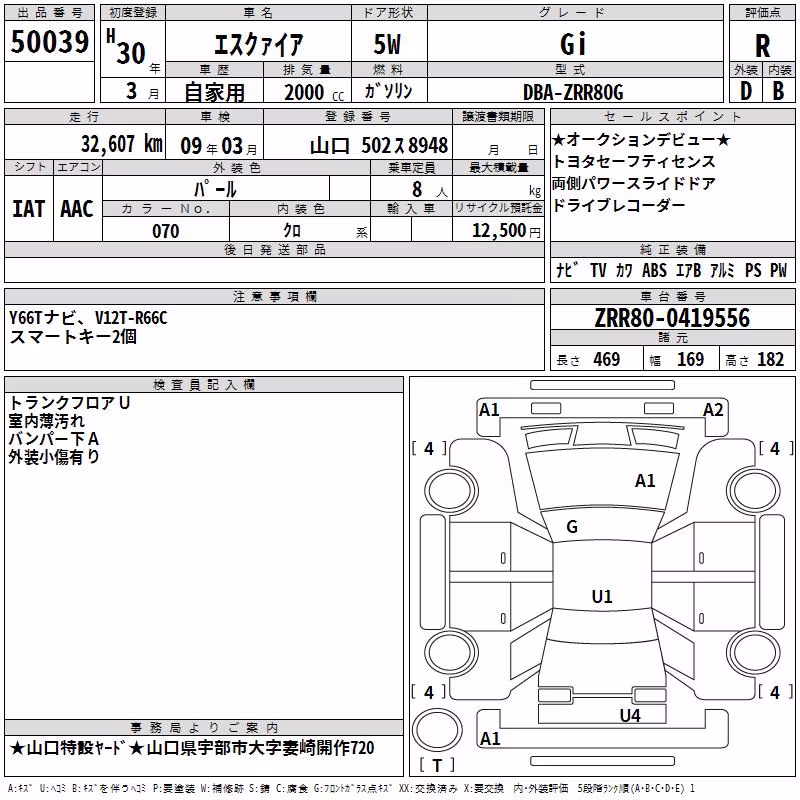Screen dimensions: 800x800
Task: Click the chassis number ZRR80-0419556
Action: click(672, 318)
